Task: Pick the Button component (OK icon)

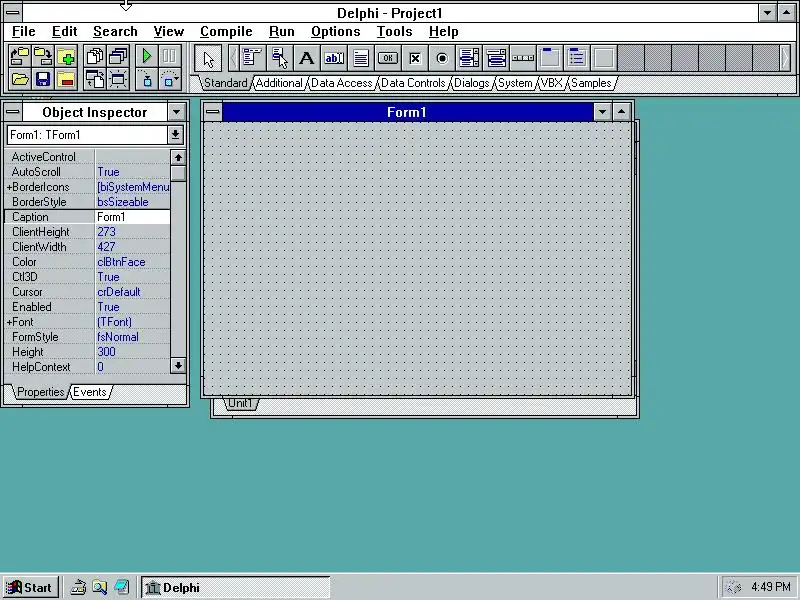Action: pos(388,58)
